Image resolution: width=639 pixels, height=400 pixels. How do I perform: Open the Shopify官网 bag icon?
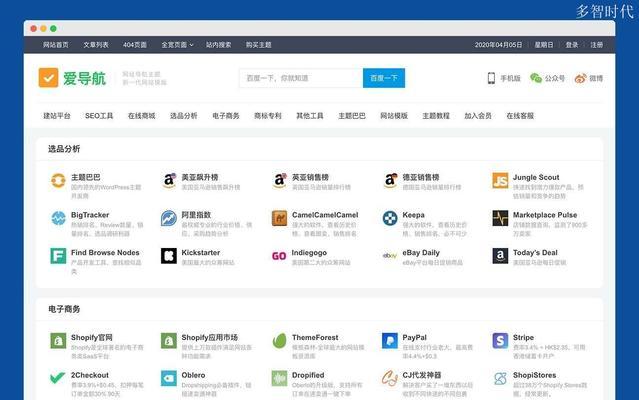58,341
